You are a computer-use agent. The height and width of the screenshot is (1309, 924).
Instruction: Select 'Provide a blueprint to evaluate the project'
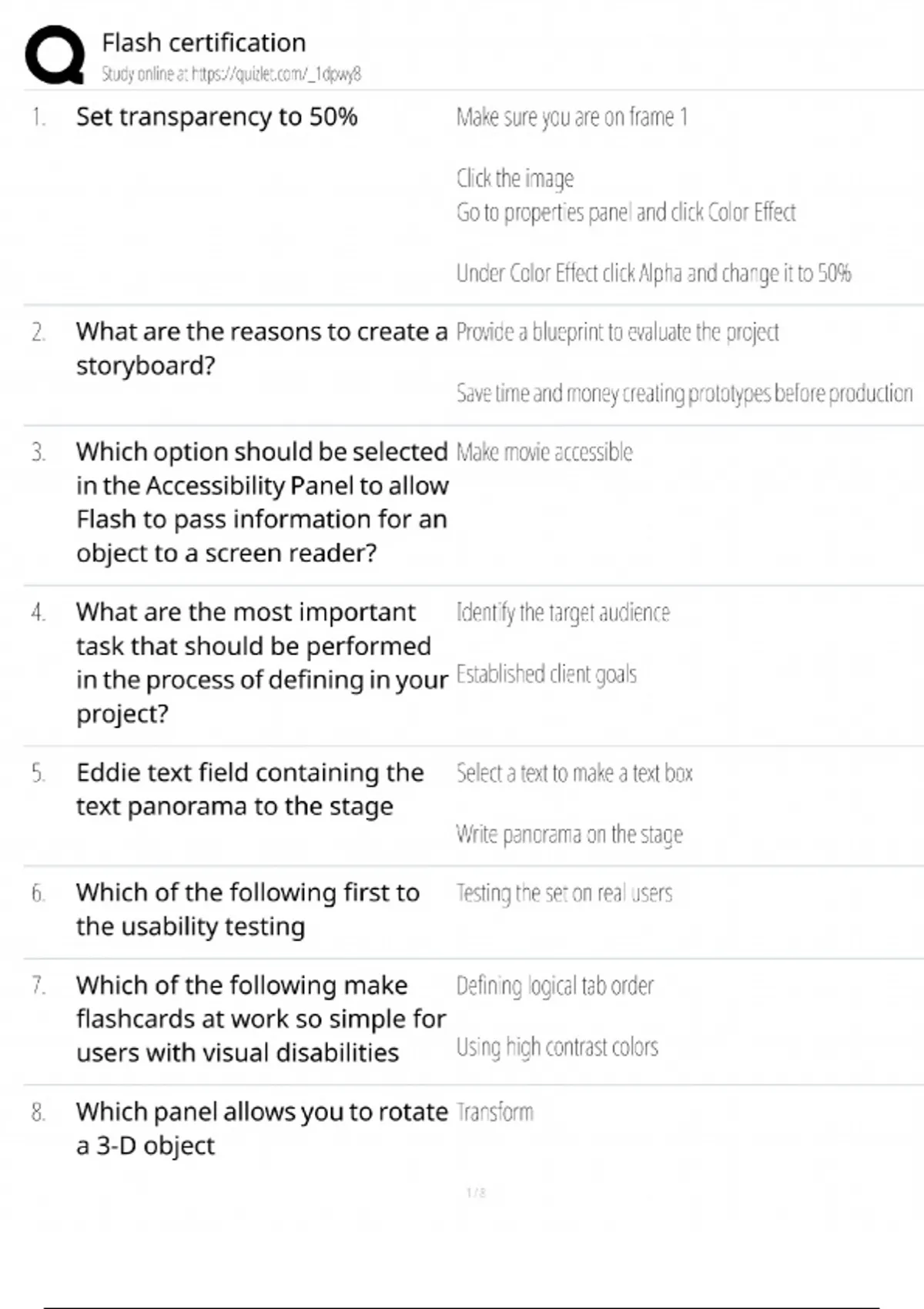(617, 333)
